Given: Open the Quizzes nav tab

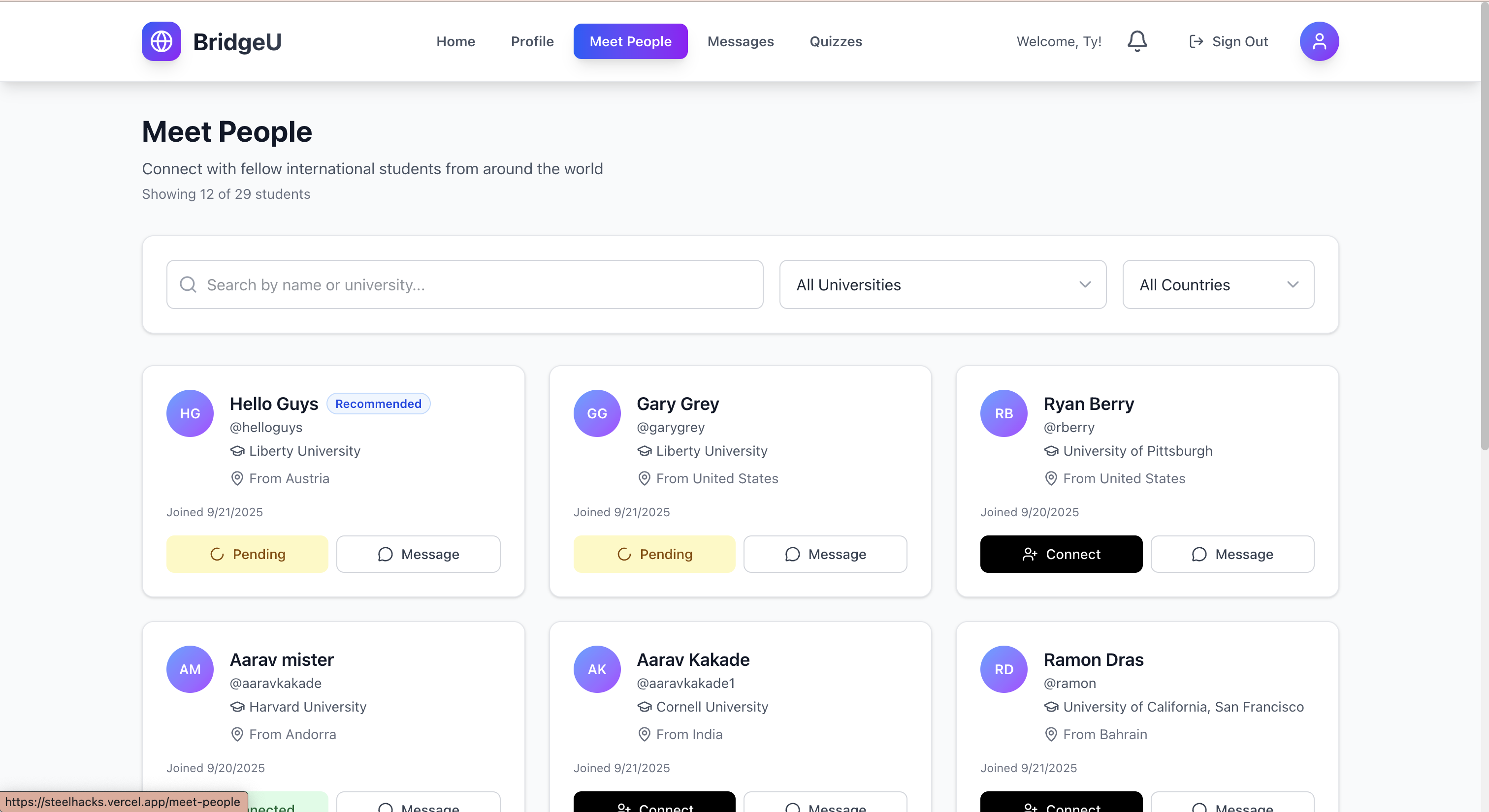Looking at the screenshot, I should [x=835, y=41].
